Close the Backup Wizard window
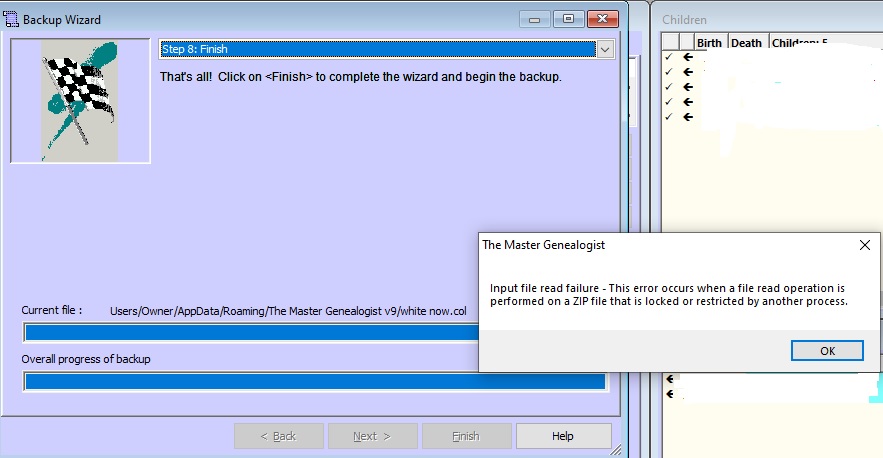The height and width of the screenshot is (458, 883). (x=603, y=19)
